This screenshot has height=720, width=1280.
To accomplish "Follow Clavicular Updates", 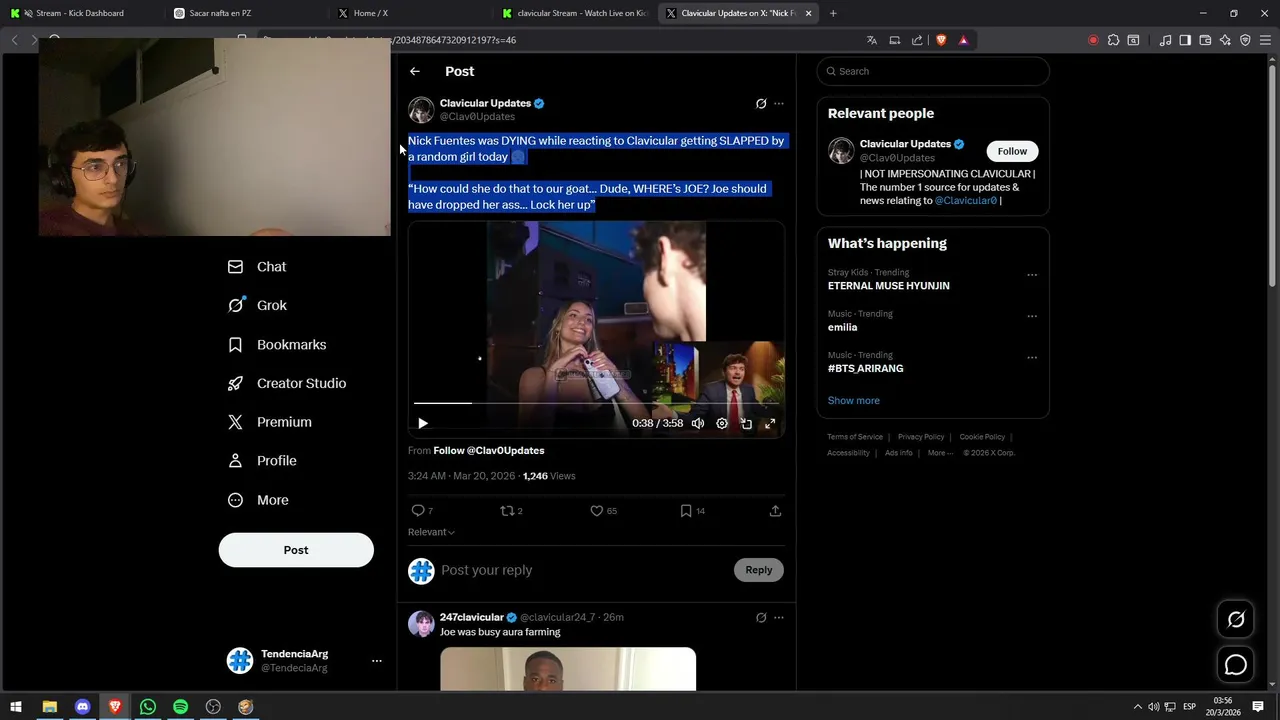I will tap(1012, 151).
